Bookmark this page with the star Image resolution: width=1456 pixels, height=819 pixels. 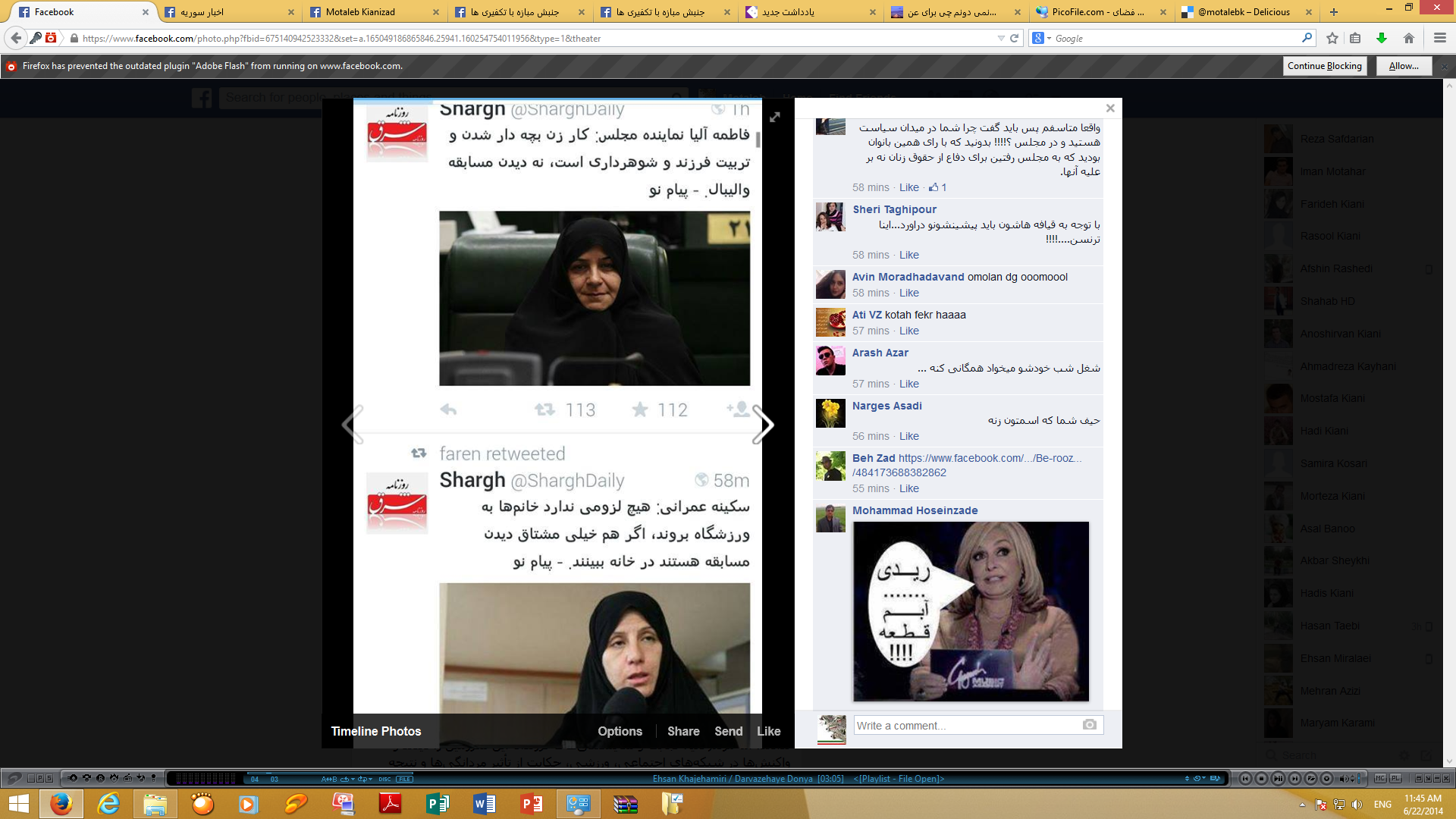coord(1332,38)
